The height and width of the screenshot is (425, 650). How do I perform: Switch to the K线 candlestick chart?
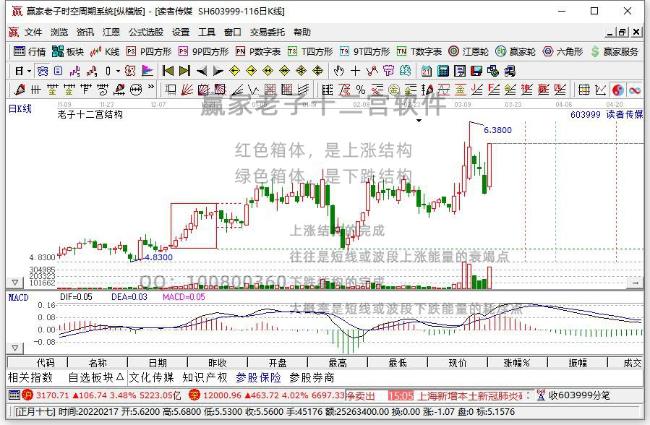coord(105,51)
